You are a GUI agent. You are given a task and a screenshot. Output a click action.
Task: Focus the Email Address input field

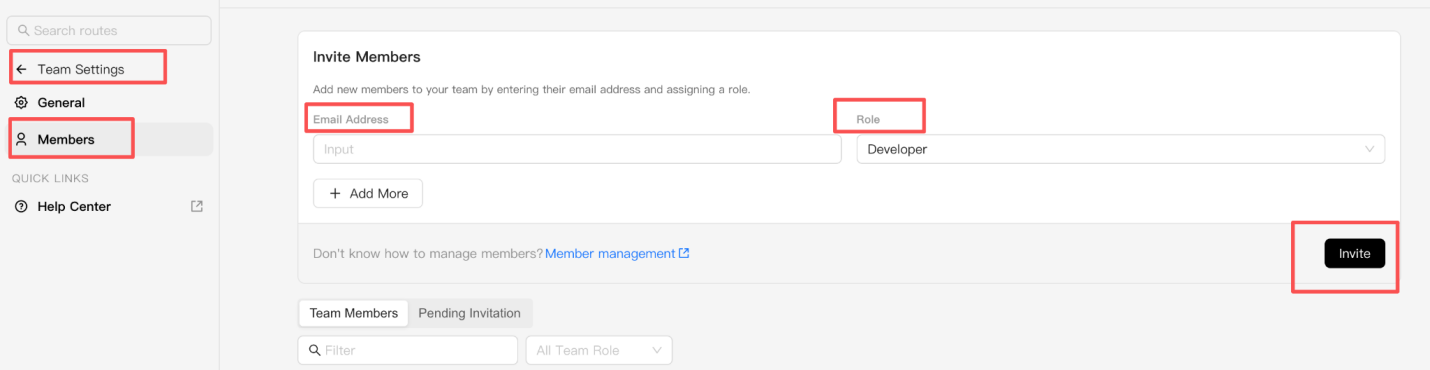577,149
